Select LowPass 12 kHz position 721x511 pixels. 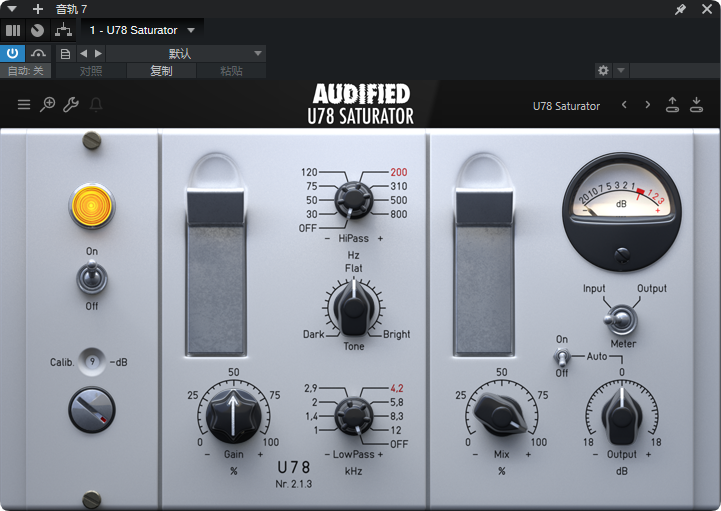(396, 431)
